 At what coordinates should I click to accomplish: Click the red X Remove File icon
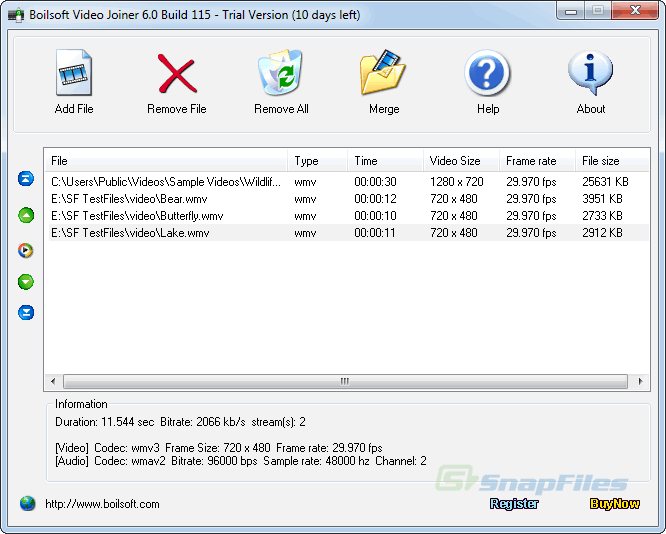(x=177, y=73)
